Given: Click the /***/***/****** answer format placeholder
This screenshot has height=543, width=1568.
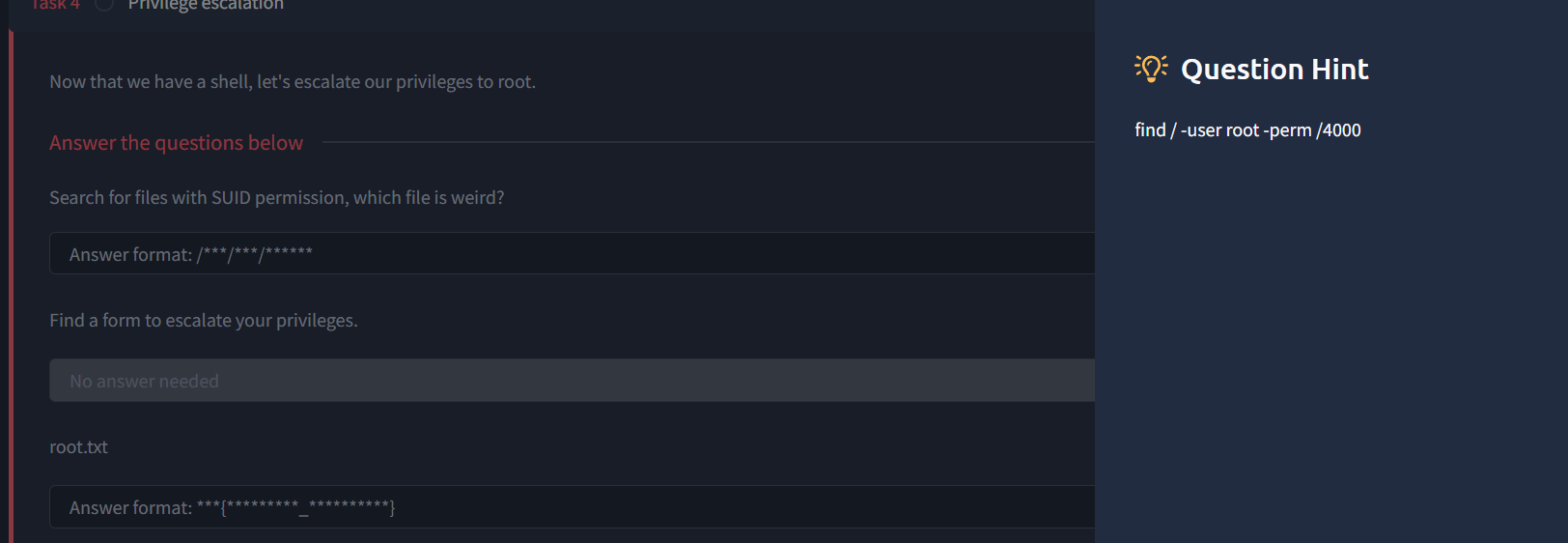Looking at the screenshot, I should point(191,254).
